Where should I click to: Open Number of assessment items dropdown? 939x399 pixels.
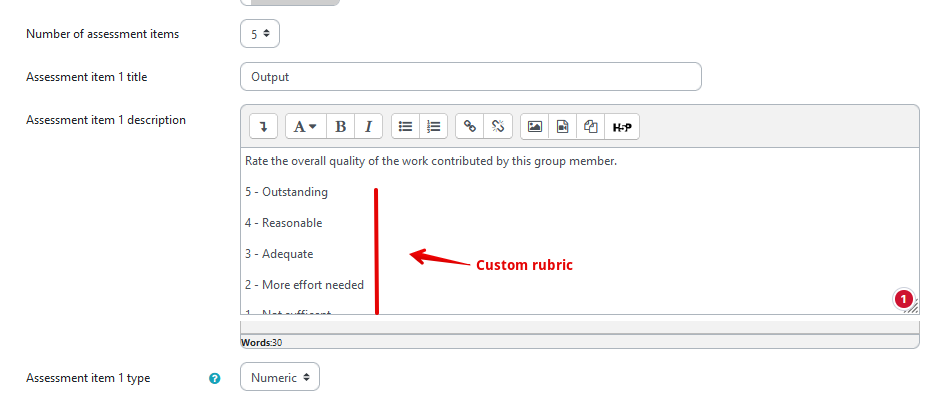click(x=260, y=34)
